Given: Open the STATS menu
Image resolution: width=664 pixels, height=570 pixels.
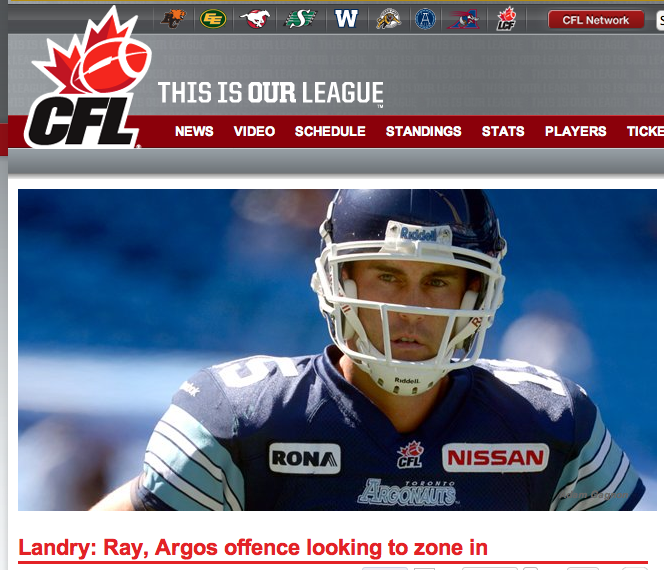Looking at the screenshot, I should tap(503, 131).
